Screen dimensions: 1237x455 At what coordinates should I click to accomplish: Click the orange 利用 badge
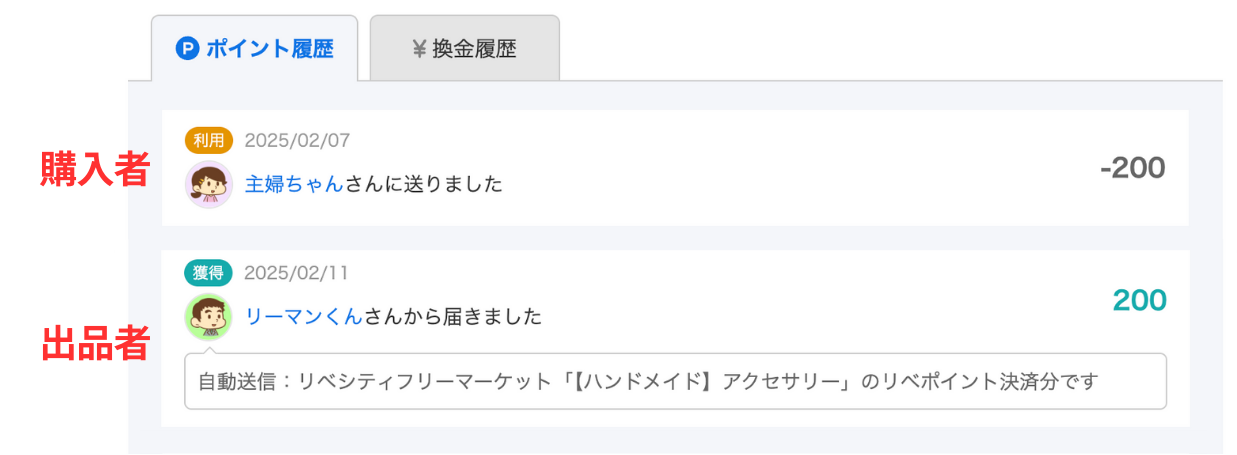(209, 140)
